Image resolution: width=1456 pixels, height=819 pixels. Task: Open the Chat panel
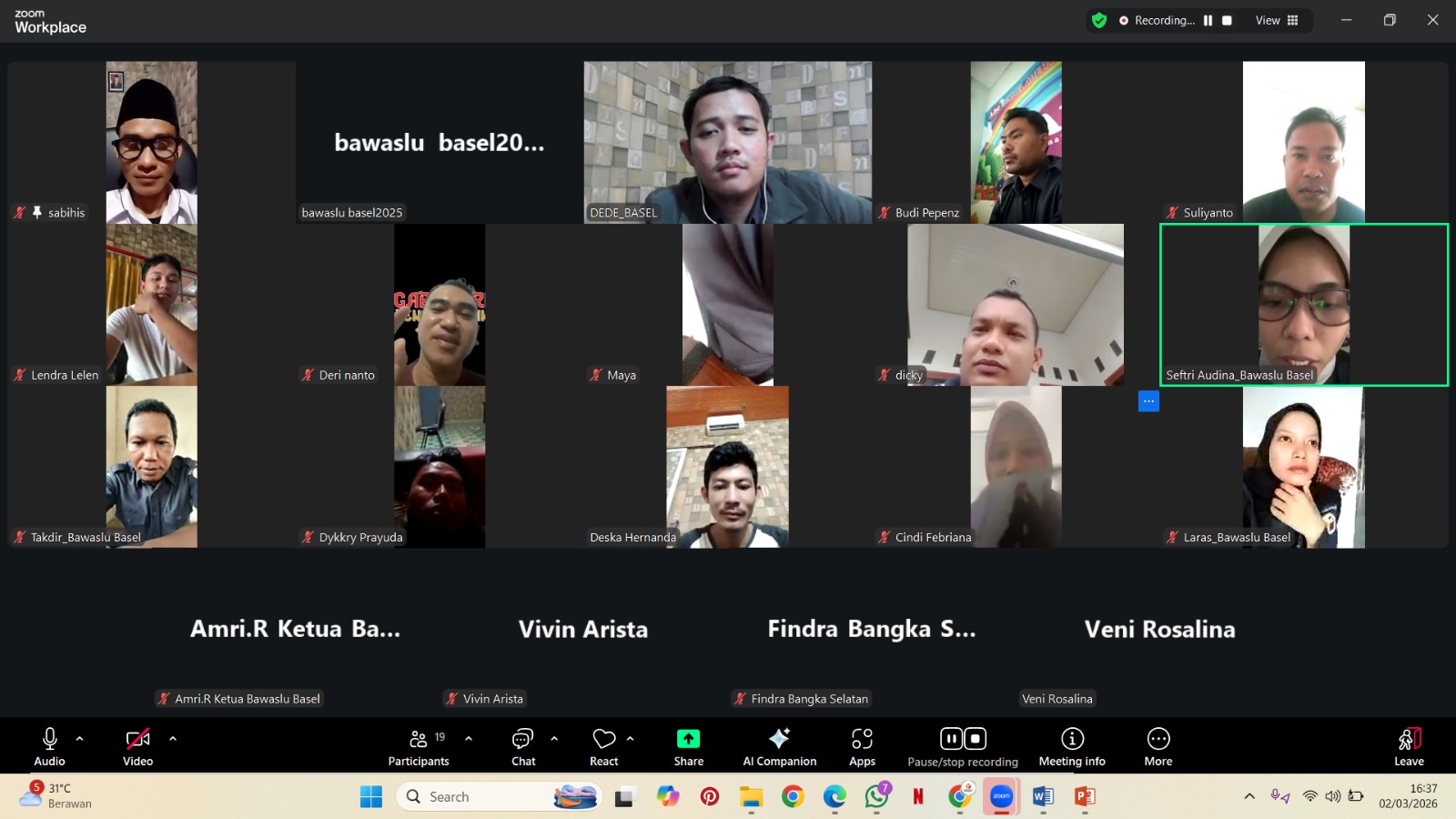(523, 746)
